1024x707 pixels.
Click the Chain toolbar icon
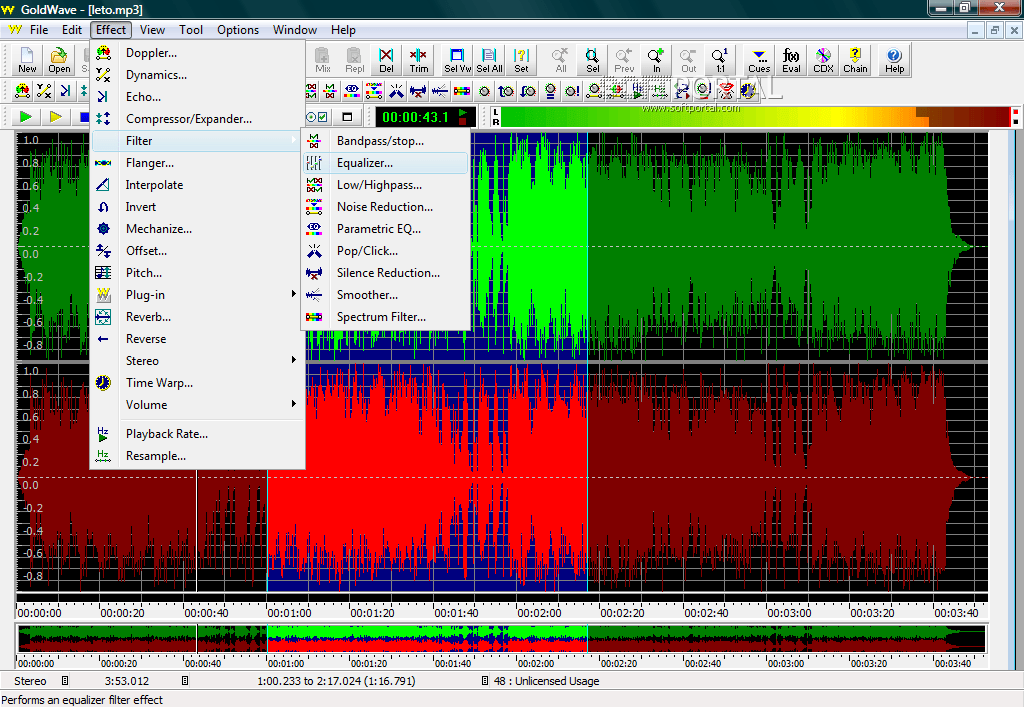855,60
